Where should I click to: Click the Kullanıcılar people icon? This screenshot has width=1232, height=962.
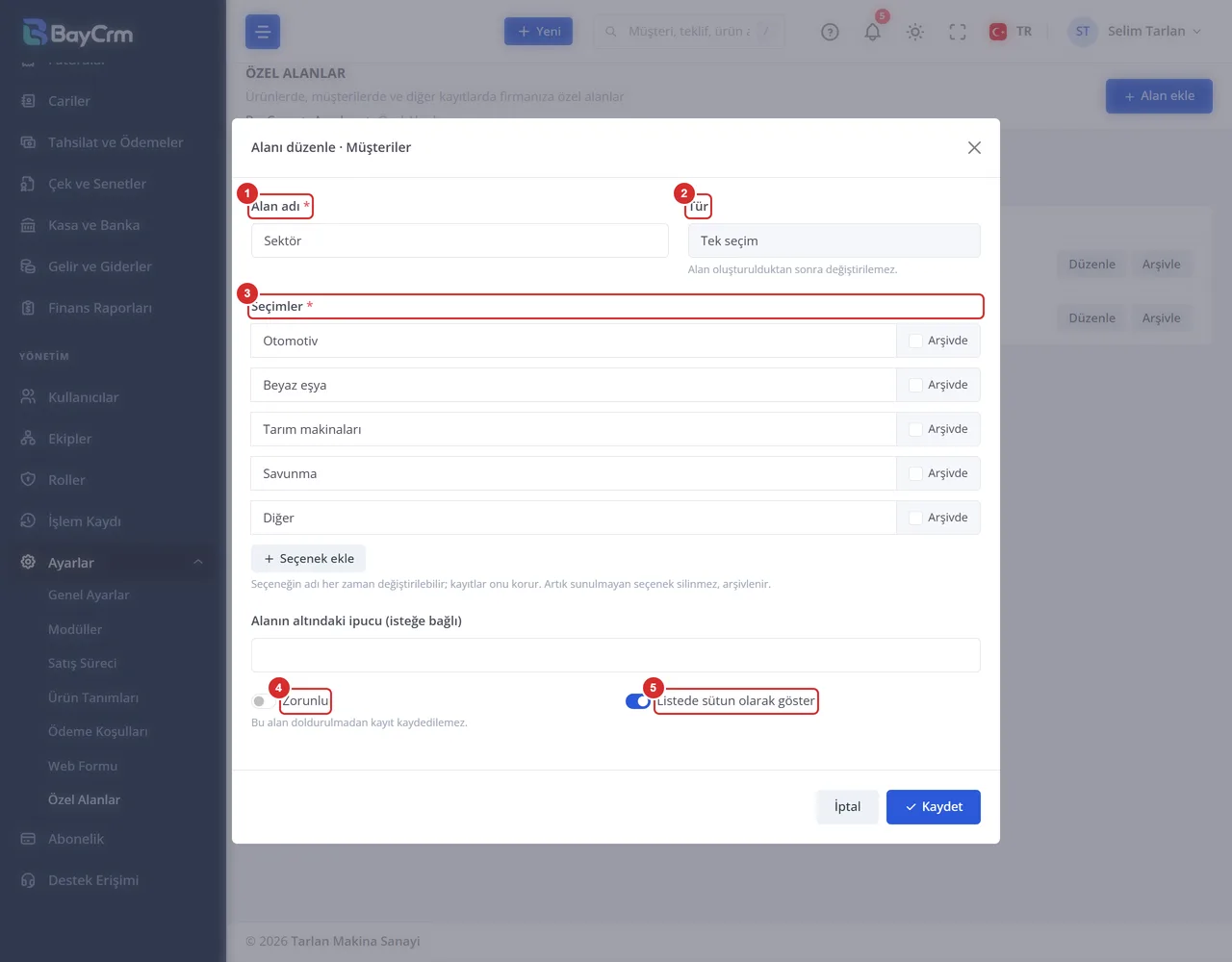(x=28, y=397)
